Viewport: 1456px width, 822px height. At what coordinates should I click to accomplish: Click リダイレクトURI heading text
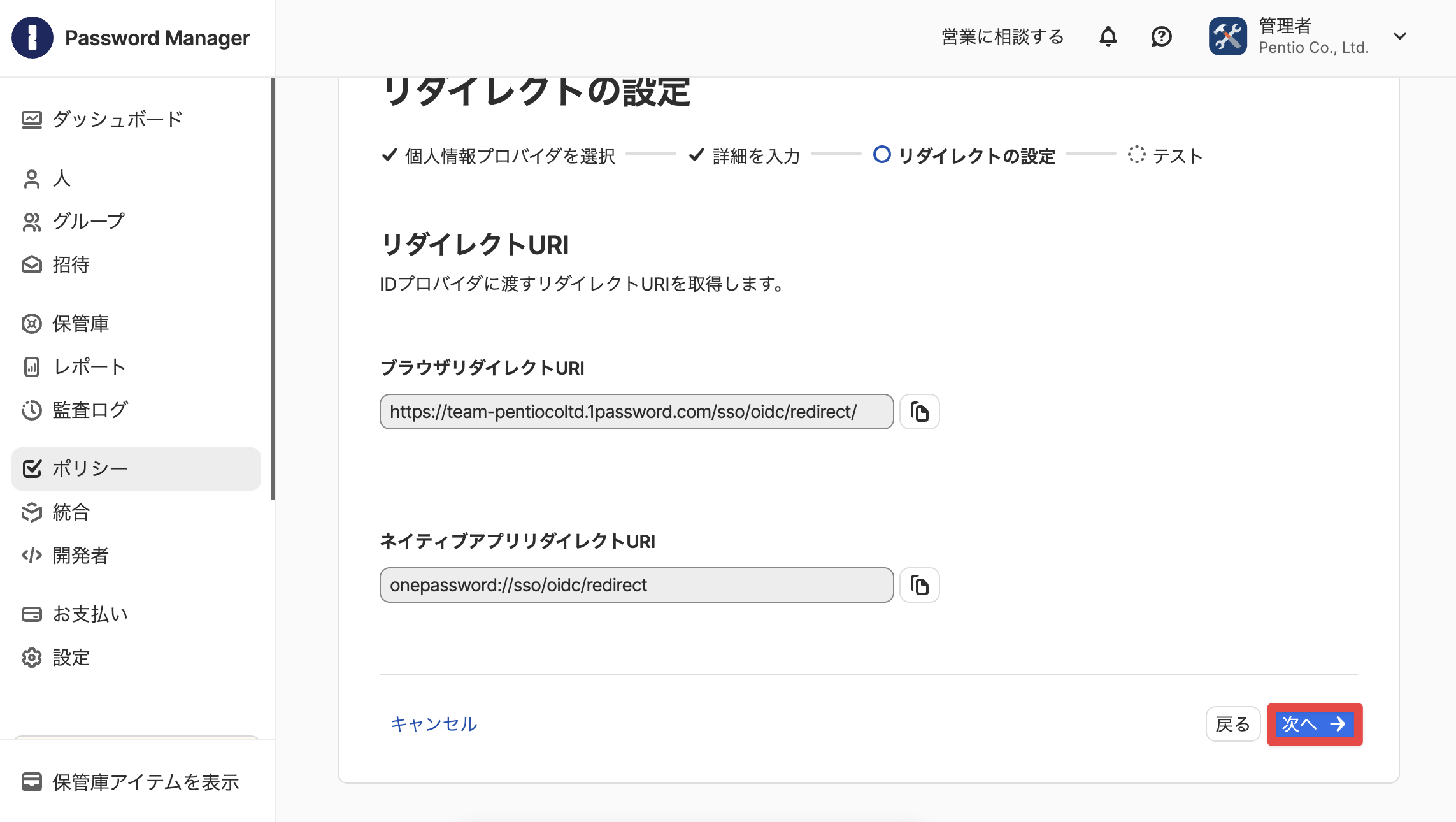click(x=475, y=245)
